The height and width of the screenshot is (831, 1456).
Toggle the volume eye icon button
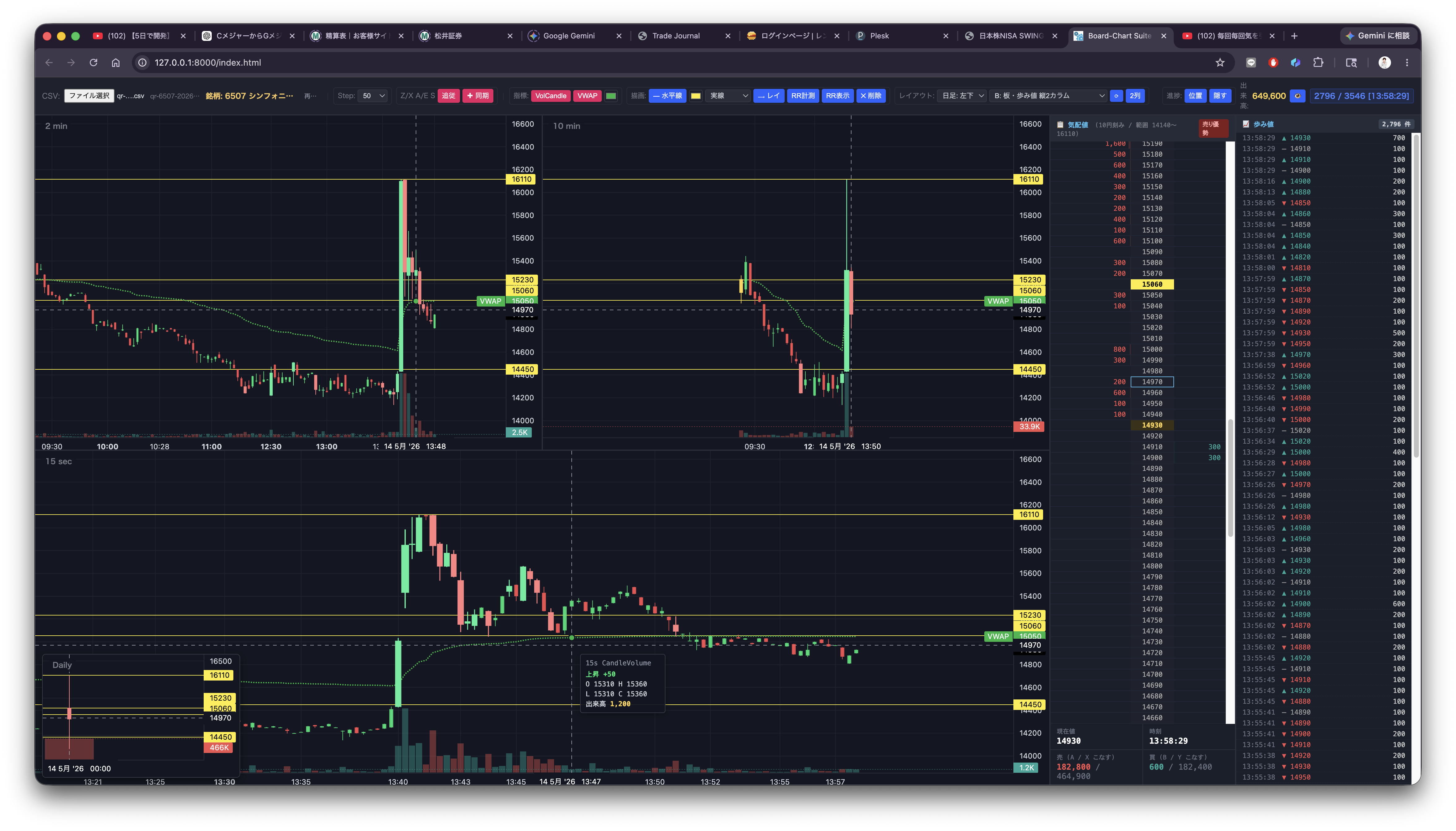coord(1298,96)
